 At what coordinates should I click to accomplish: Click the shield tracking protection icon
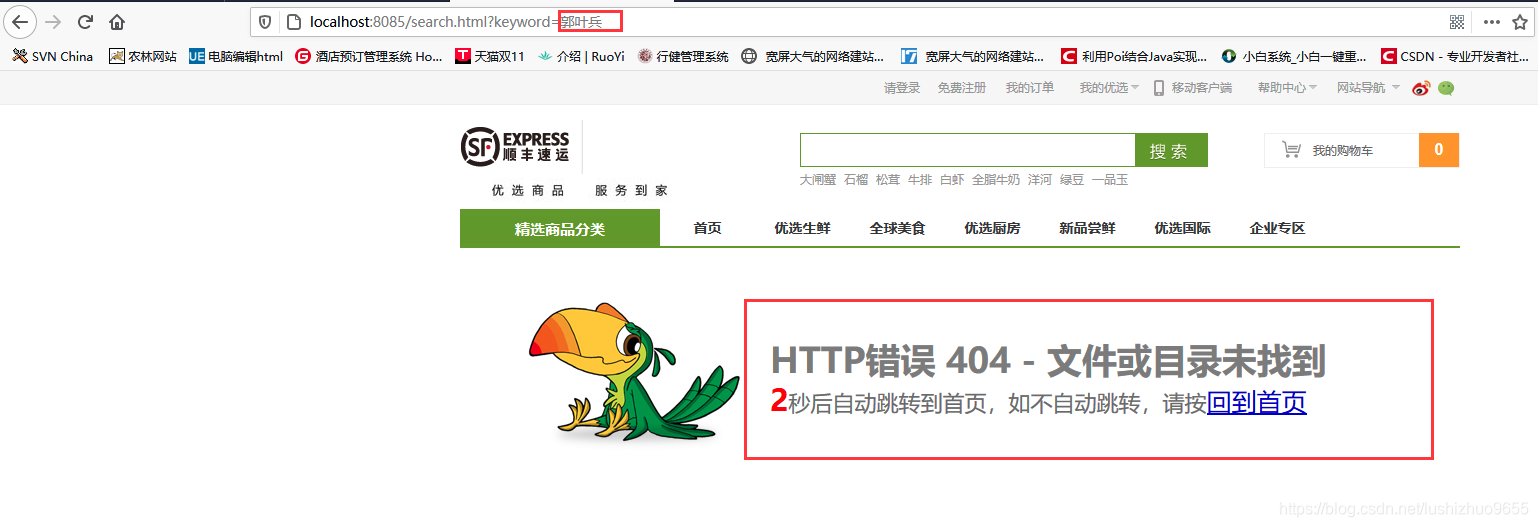(266, 21)
